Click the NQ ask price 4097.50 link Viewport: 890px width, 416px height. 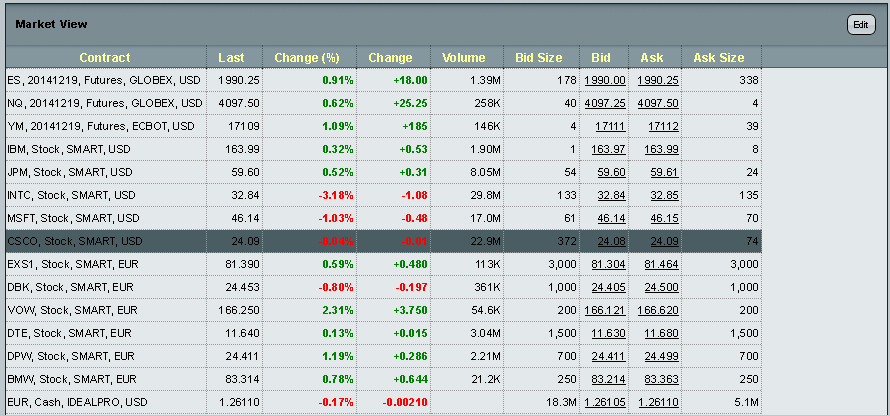pos(657,103)
